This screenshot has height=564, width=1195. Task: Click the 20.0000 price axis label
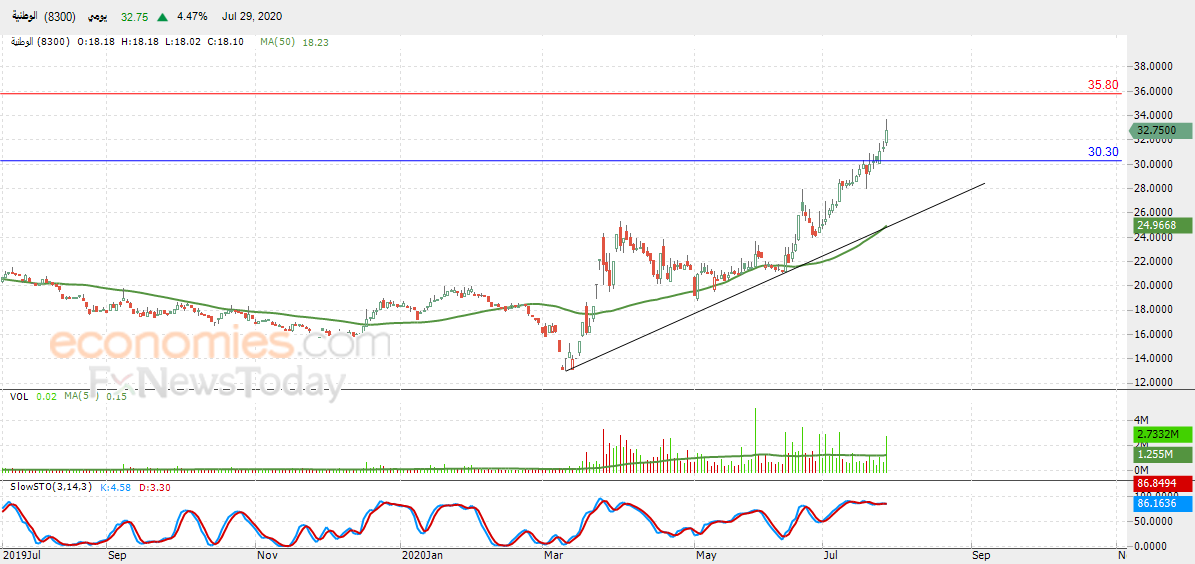[1154, 286]
